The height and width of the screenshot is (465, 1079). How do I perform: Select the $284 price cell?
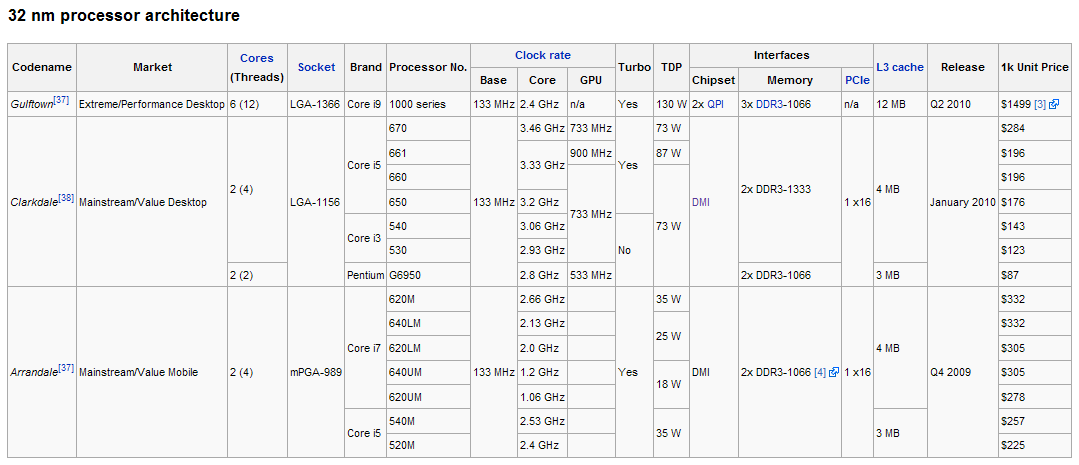click(1035, 129)
